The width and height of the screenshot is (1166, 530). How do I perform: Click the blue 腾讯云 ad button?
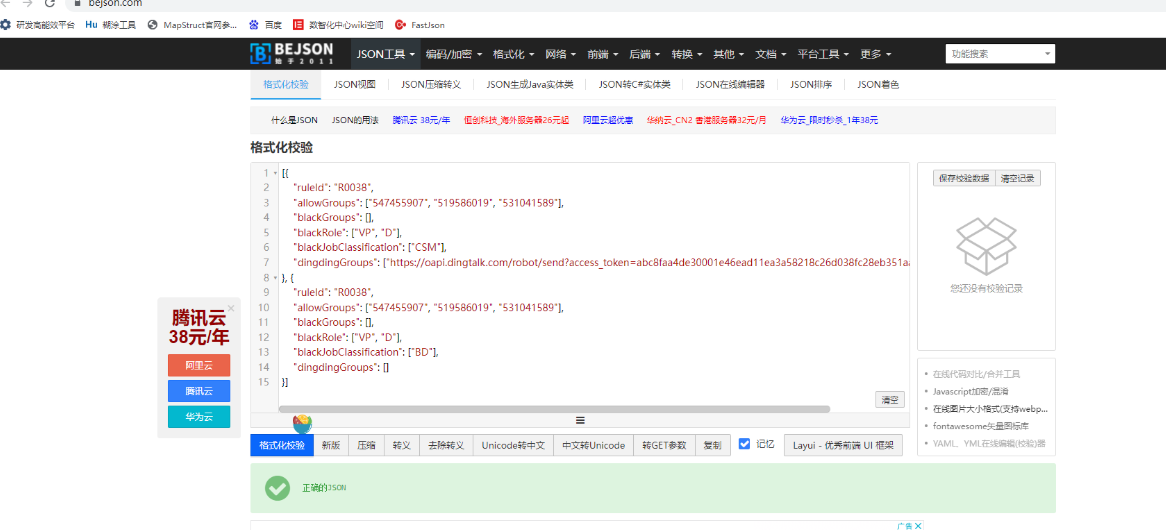tap(199, 391)
